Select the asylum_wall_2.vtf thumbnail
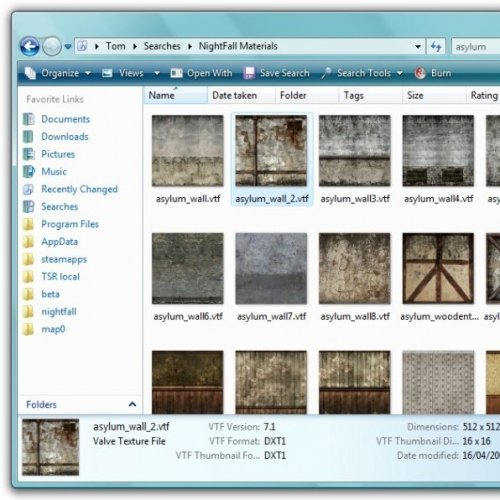Screen dimensions: 500x500 point(271,151)
